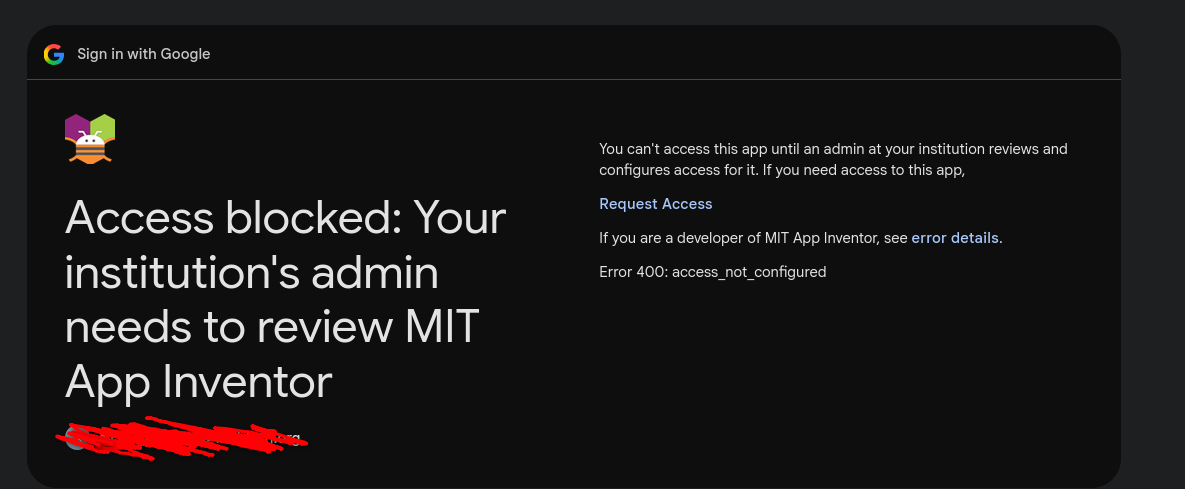Click the green hexagon of App Inventor logo
The image size is (1185, 489).
coord(104,126)
